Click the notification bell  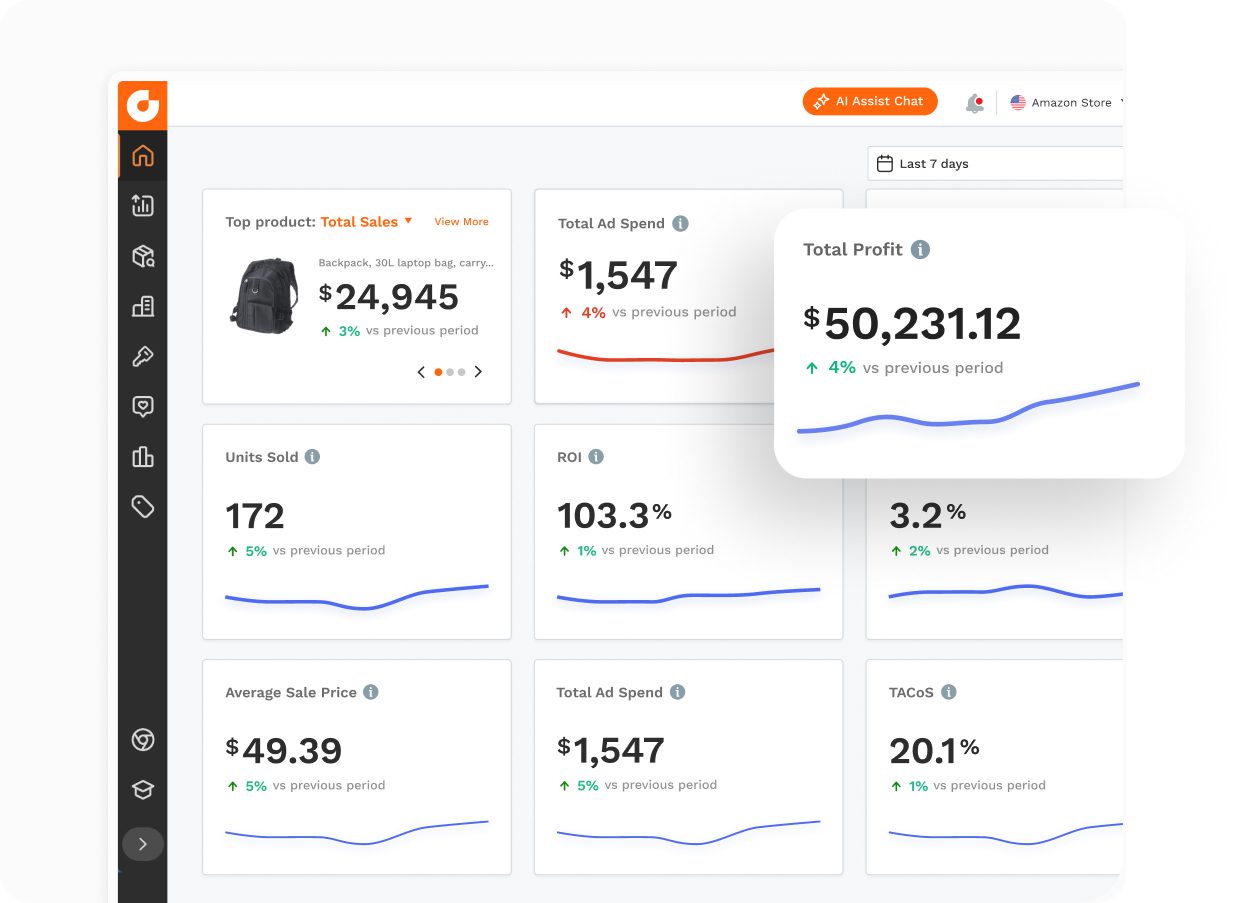tap(974, 101)
